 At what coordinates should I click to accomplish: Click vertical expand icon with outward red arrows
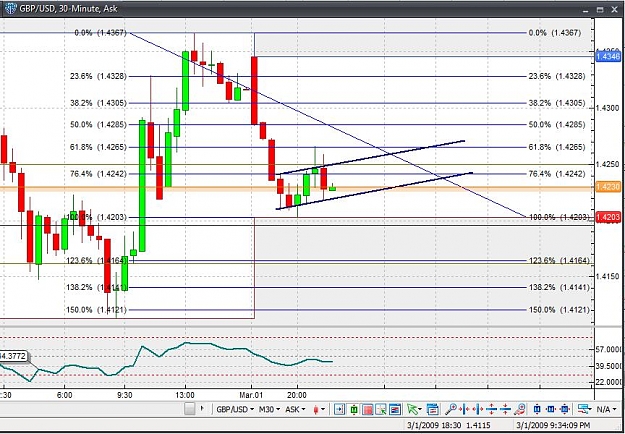coord(491,409)
